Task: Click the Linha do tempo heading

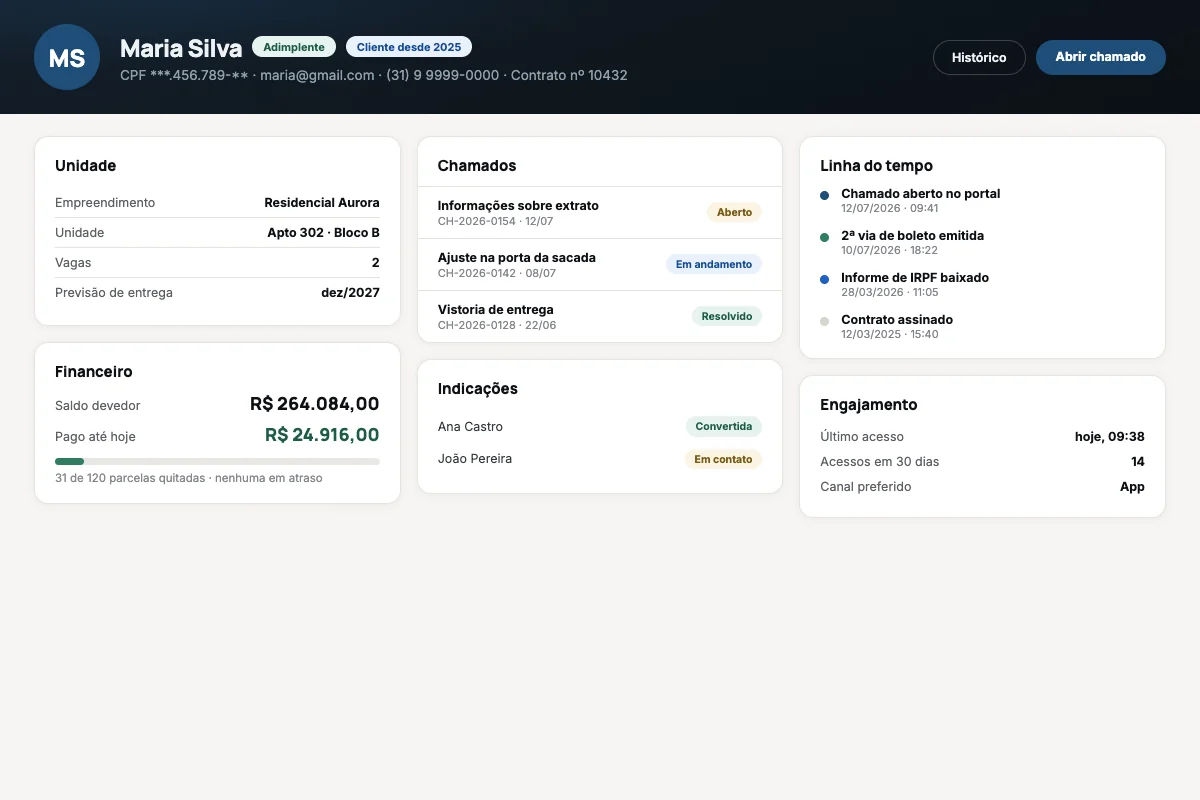Action: (877, 166)
